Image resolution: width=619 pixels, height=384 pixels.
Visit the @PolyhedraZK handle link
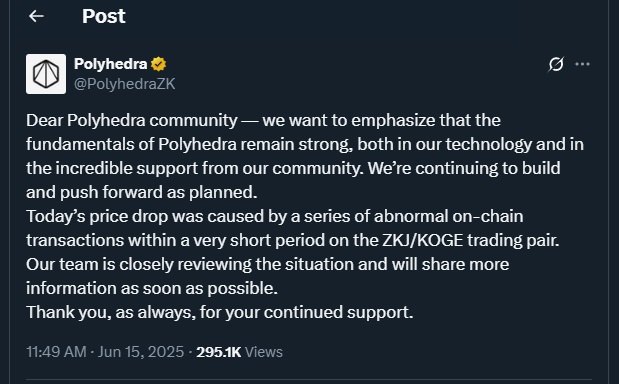[124, 84]
